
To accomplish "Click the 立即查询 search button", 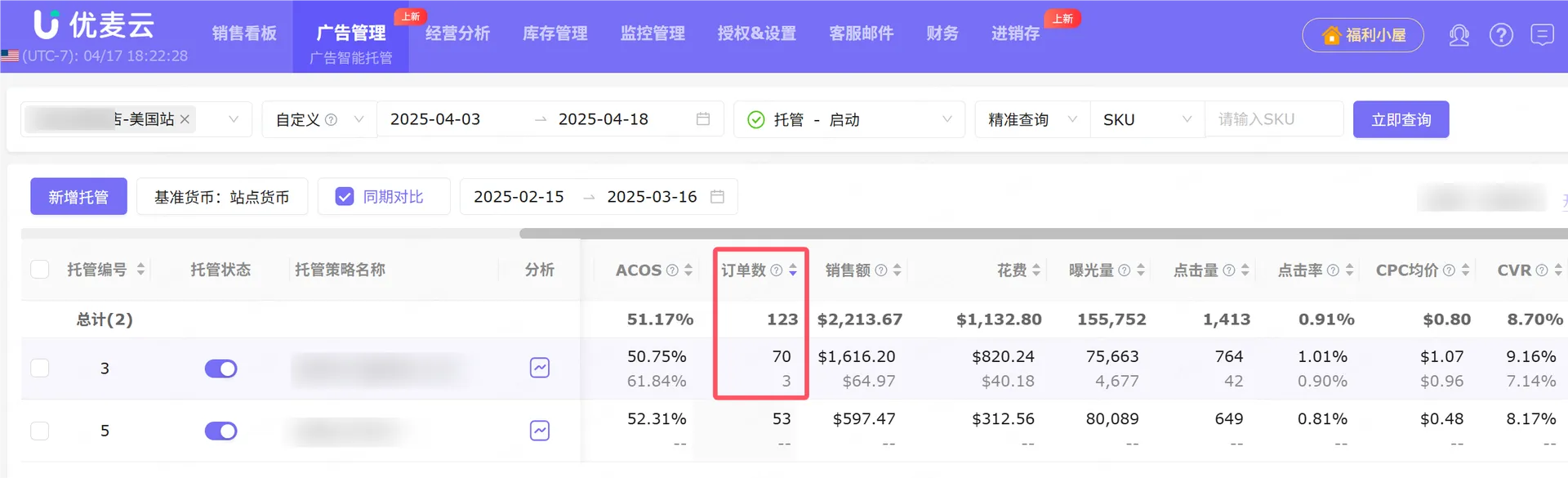I will (1401, 119).
